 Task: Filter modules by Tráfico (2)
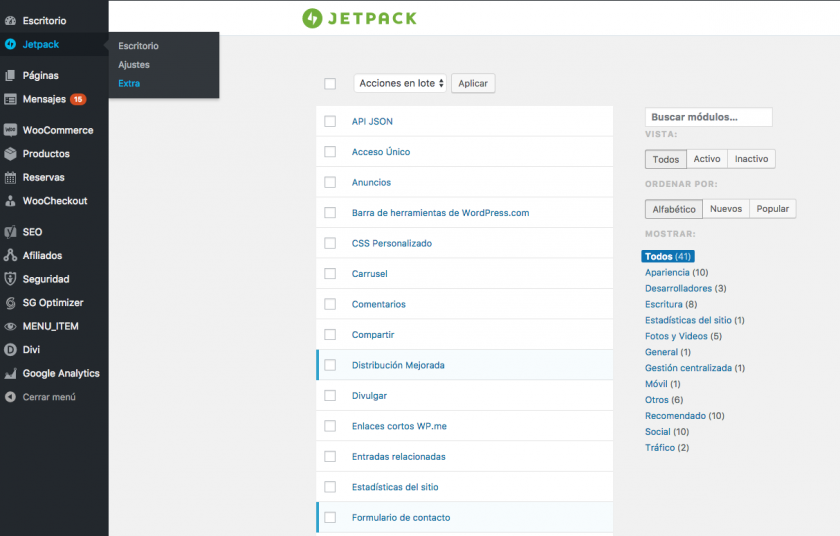coord(666,448)
